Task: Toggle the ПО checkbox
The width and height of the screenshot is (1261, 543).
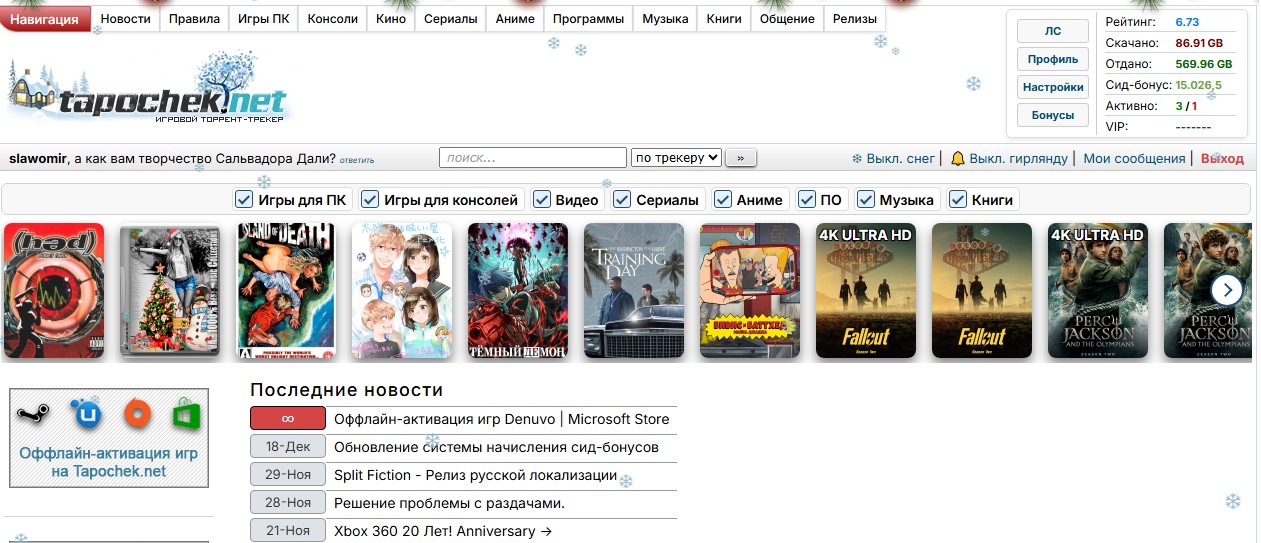Action: [x=806, y=199]
